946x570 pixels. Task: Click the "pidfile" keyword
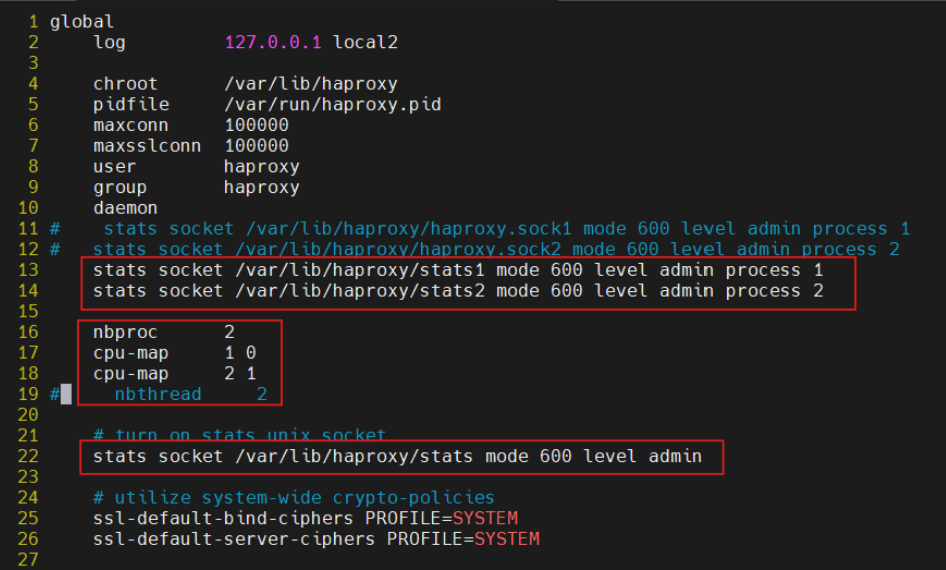(130, 104)
